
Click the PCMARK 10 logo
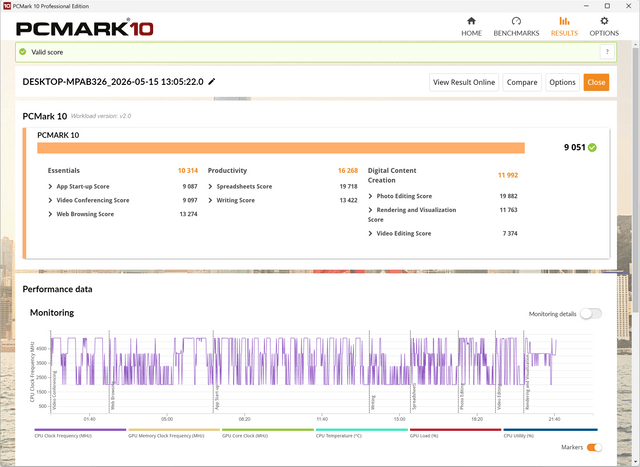84,28
